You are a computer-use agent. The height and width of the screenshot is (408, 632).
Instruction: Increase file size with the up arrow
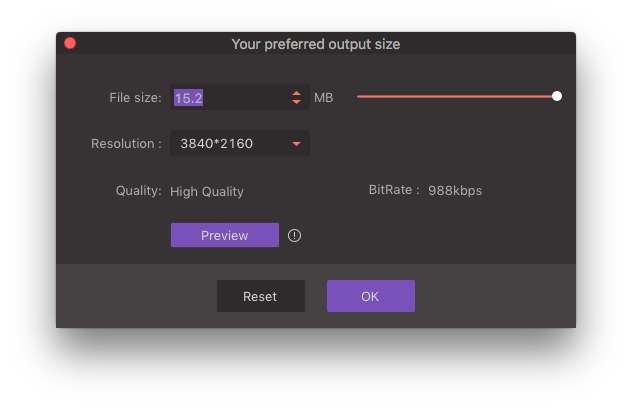tap(297, 93)
